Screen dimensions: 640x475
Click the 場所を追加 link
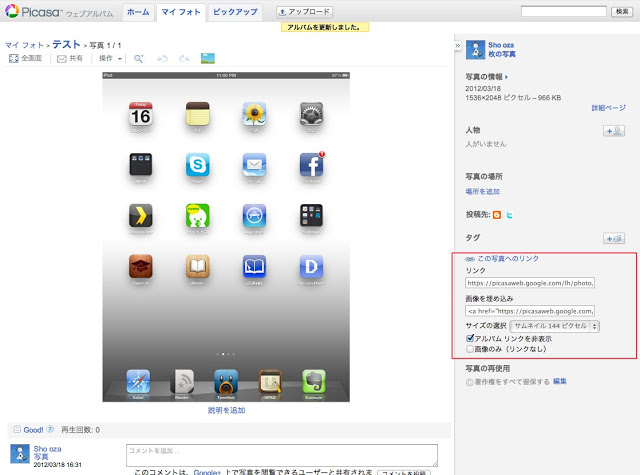coord(482,191)
